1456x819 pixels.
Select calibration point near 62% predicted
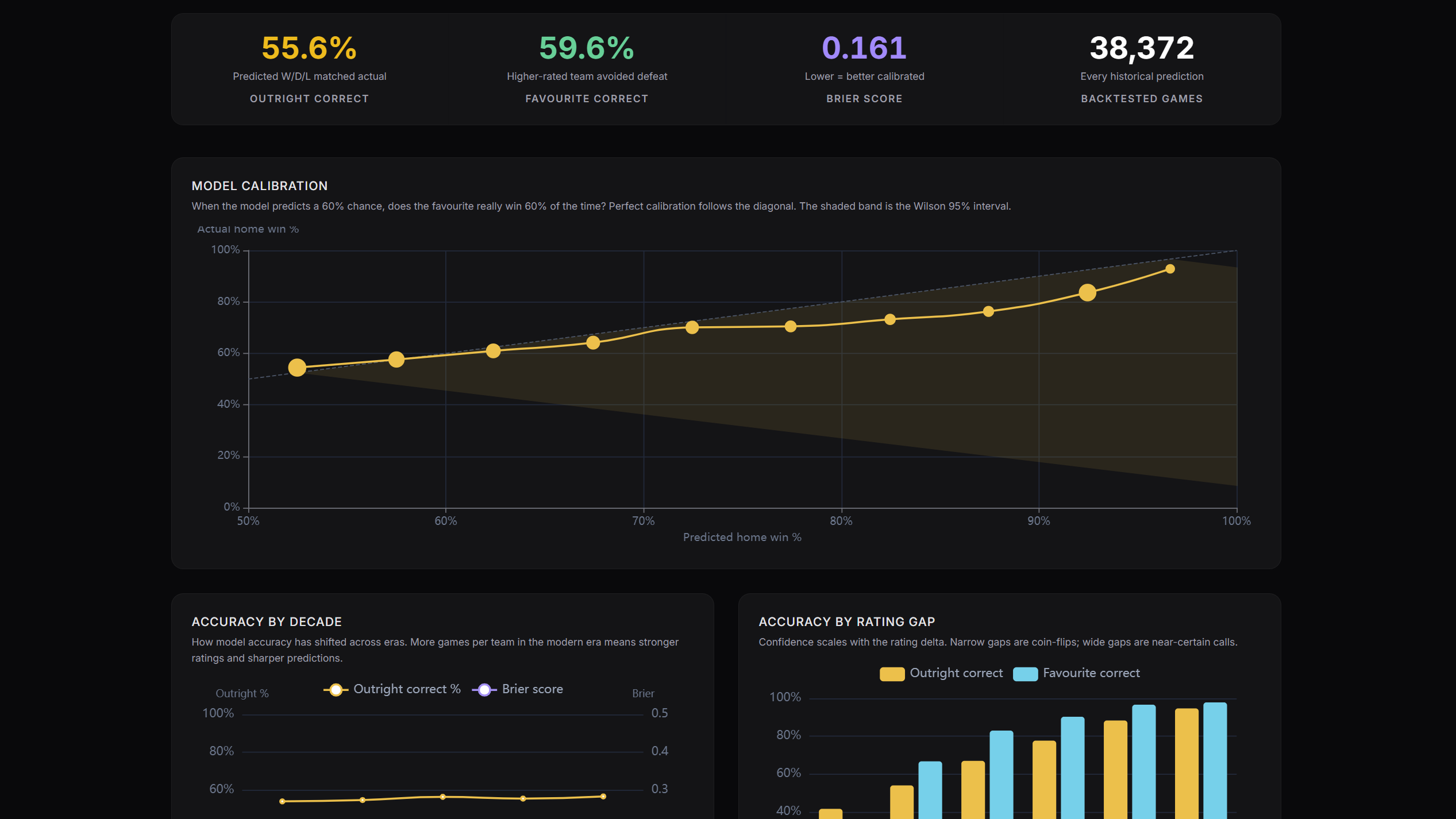point(493,351)
